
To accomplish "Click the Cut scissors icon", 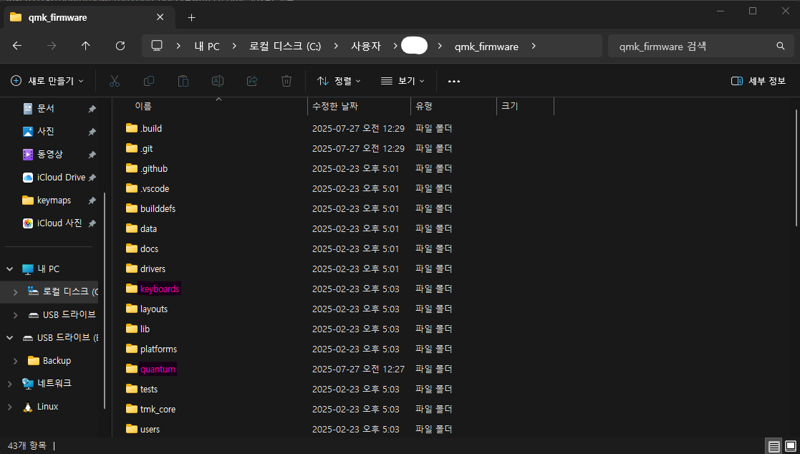I will (x=114, y=81).
